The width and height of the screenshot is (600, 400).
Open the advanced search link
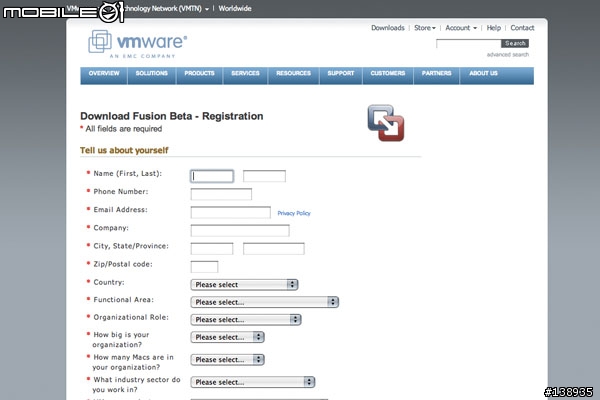[x=508, y=55]
